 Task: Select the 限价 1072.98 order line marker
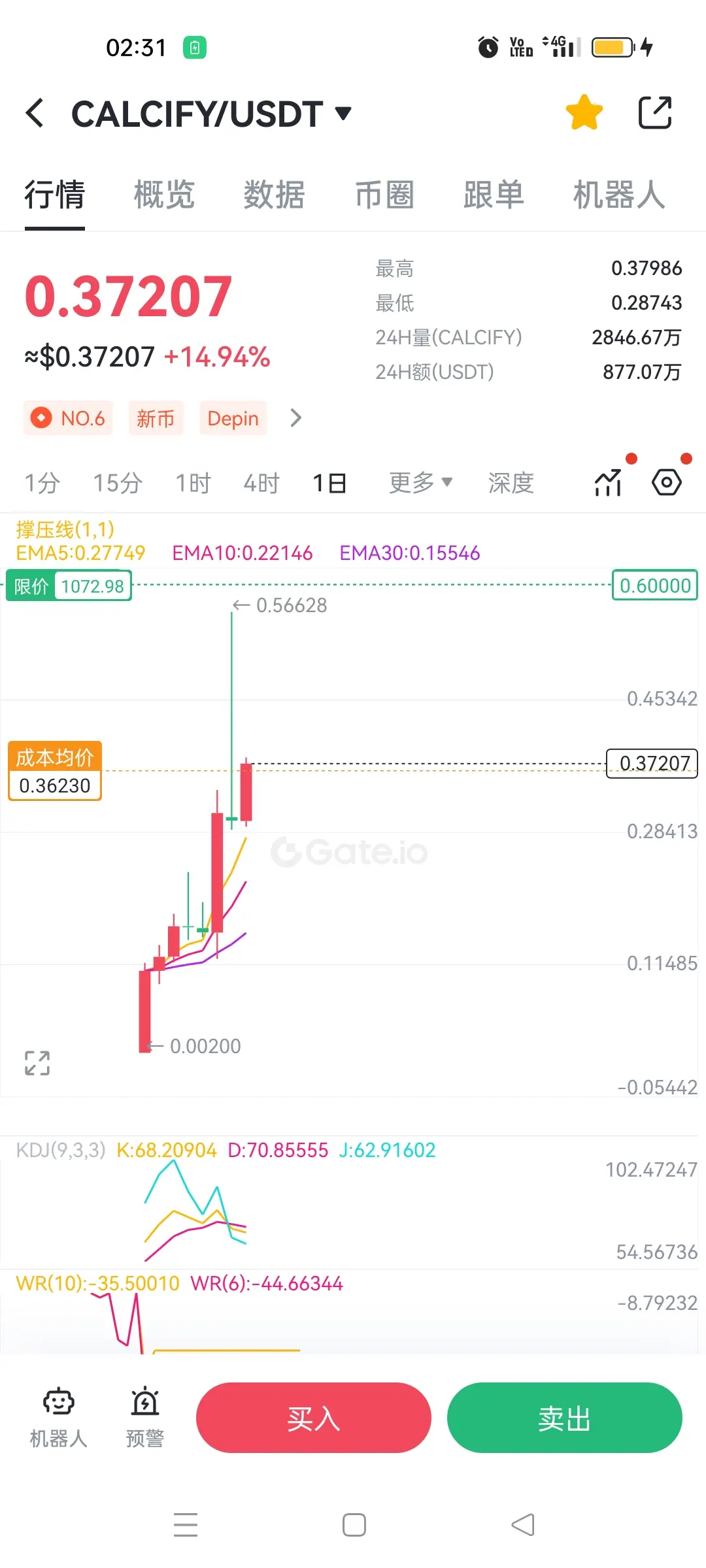coord(69,585)
